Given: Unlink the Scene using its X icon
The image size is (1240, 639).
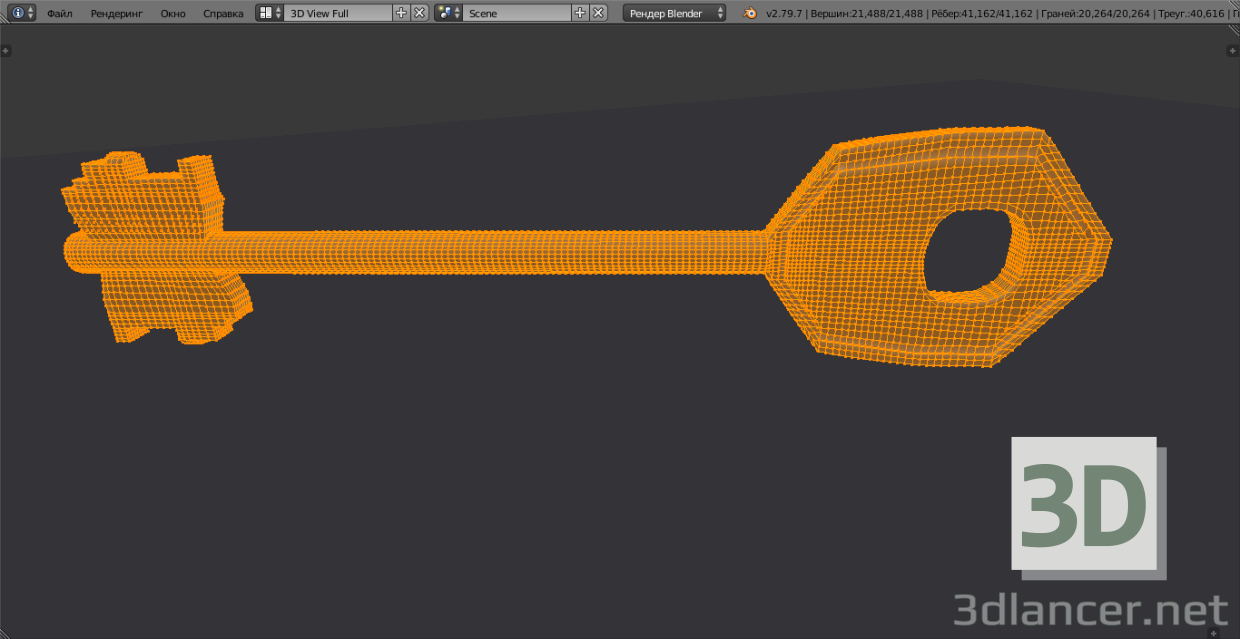Looking at the screenshot, I should click(x=596, y=13).
